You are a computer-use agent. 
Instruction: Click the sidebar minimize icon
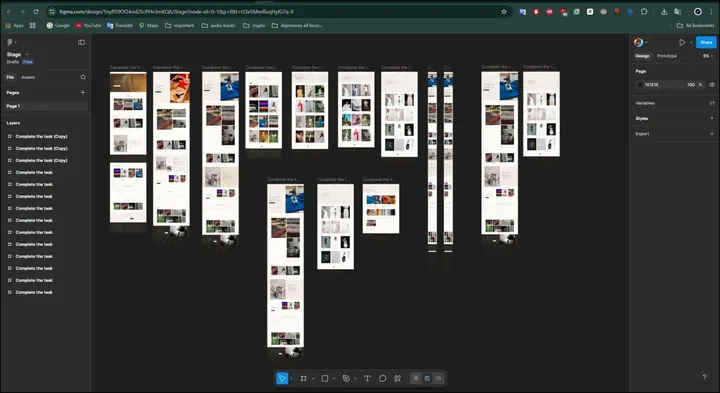(81, 42)
